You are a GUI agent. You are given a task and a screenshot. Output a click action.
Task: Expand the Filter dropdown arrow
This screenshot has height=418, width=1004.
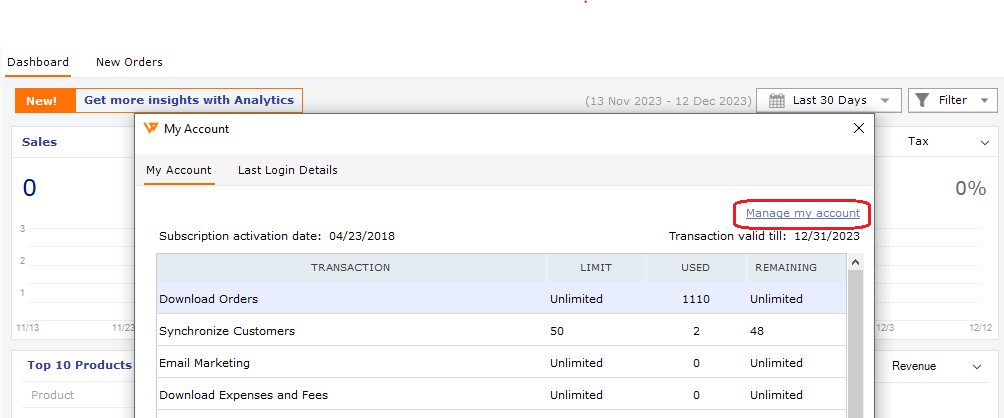984,100
